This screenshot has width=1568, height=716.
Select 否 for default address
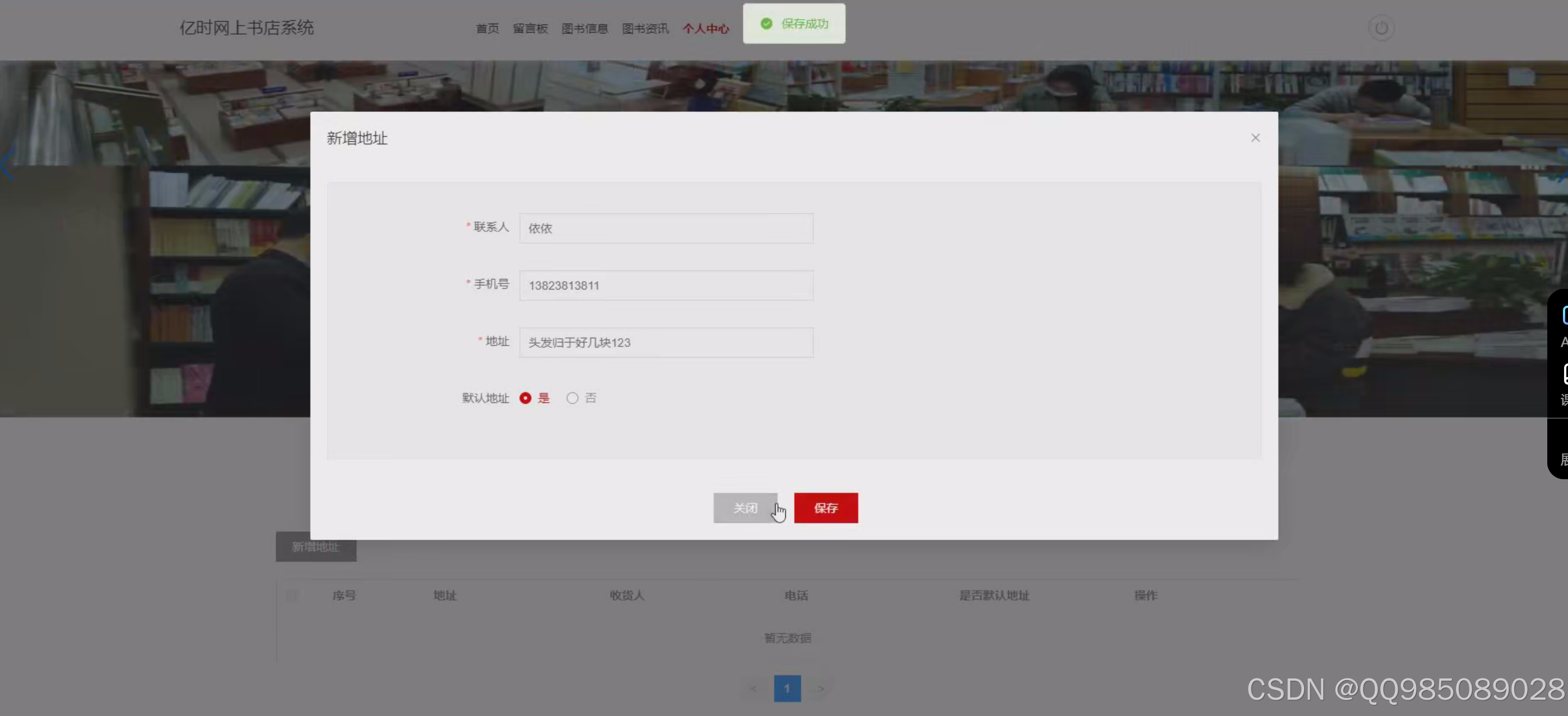click(x=571, y=399)
